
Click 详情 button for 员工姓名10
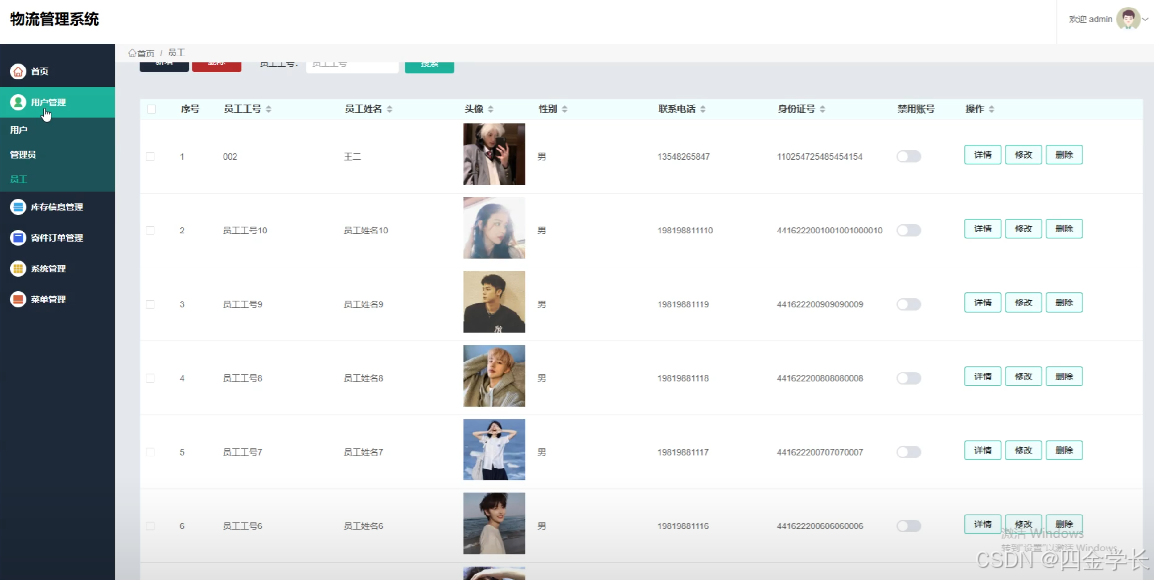click(983, 229)
